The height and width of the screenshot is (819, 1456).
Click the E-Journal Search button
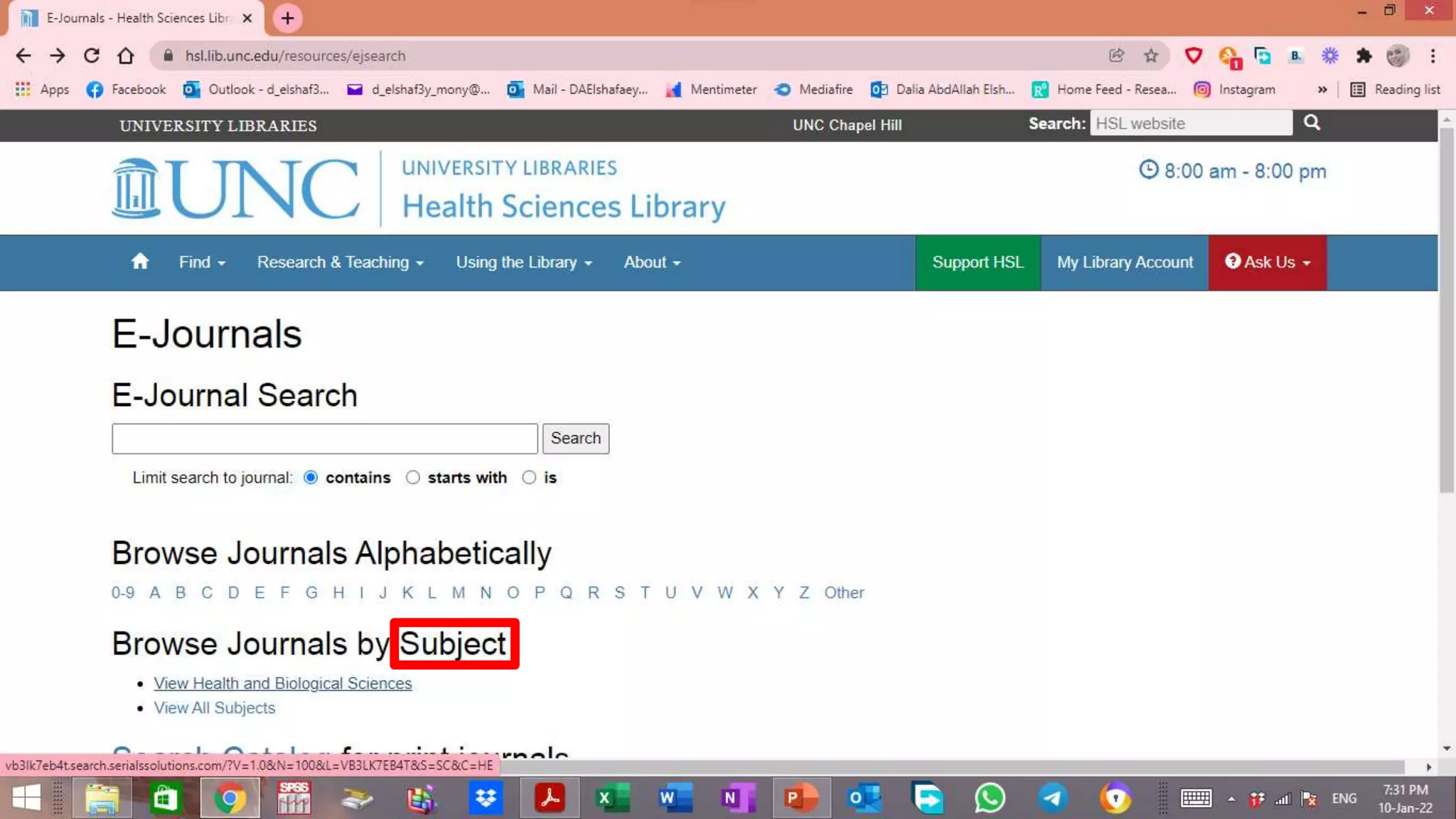click(575, 438)
